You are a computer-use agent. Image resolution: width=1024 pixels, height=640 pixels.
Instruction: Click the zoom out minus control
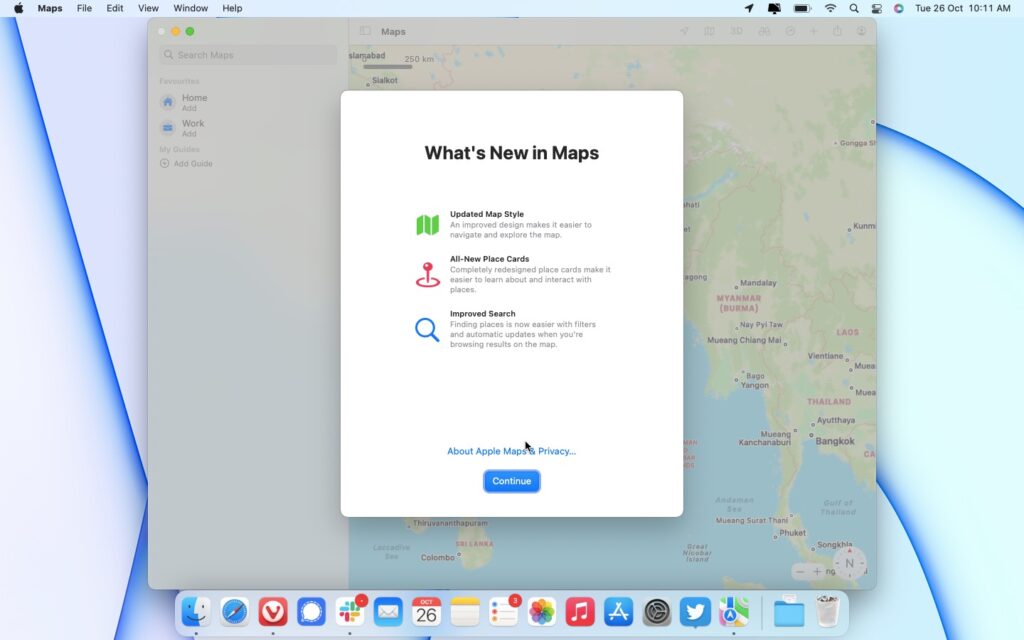800,570
